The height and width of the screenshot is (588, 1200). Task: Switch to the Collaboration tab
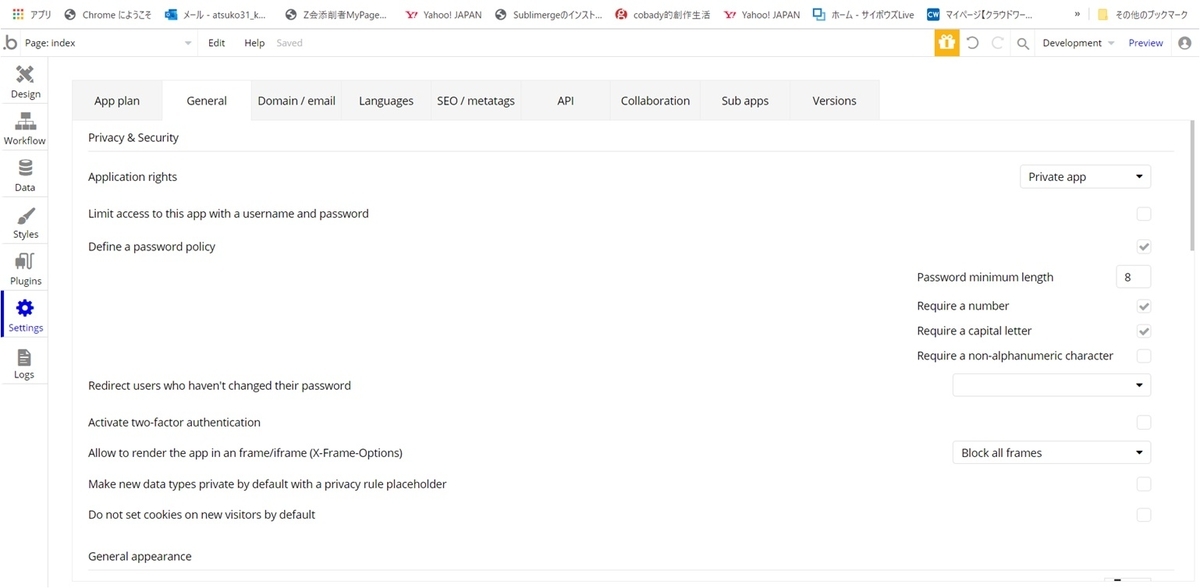(655, 101)
